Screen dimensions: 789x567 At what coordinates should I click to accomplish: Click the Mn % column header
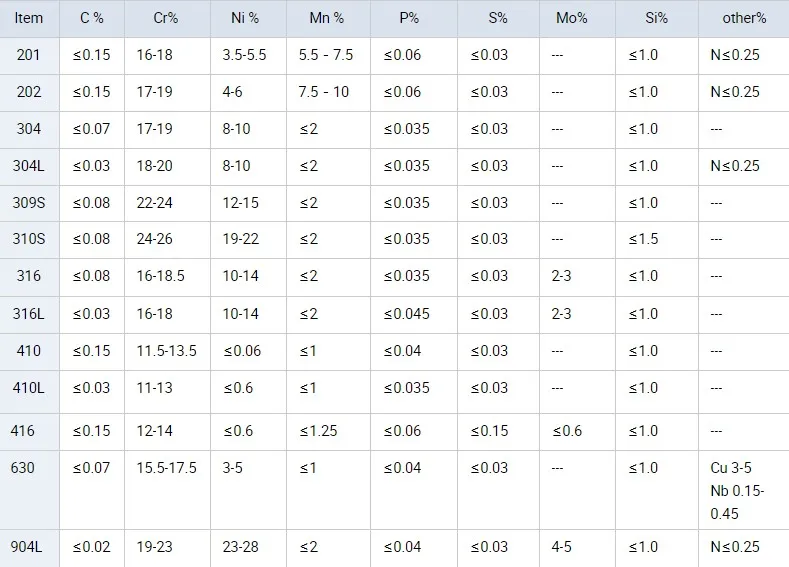[325, 18]
